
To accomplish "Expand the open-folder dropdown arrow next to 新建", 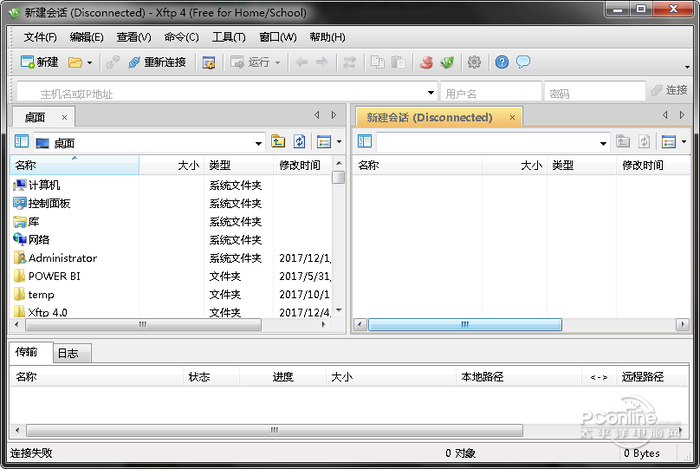I will pyautogui.click(x=89, y=63).
